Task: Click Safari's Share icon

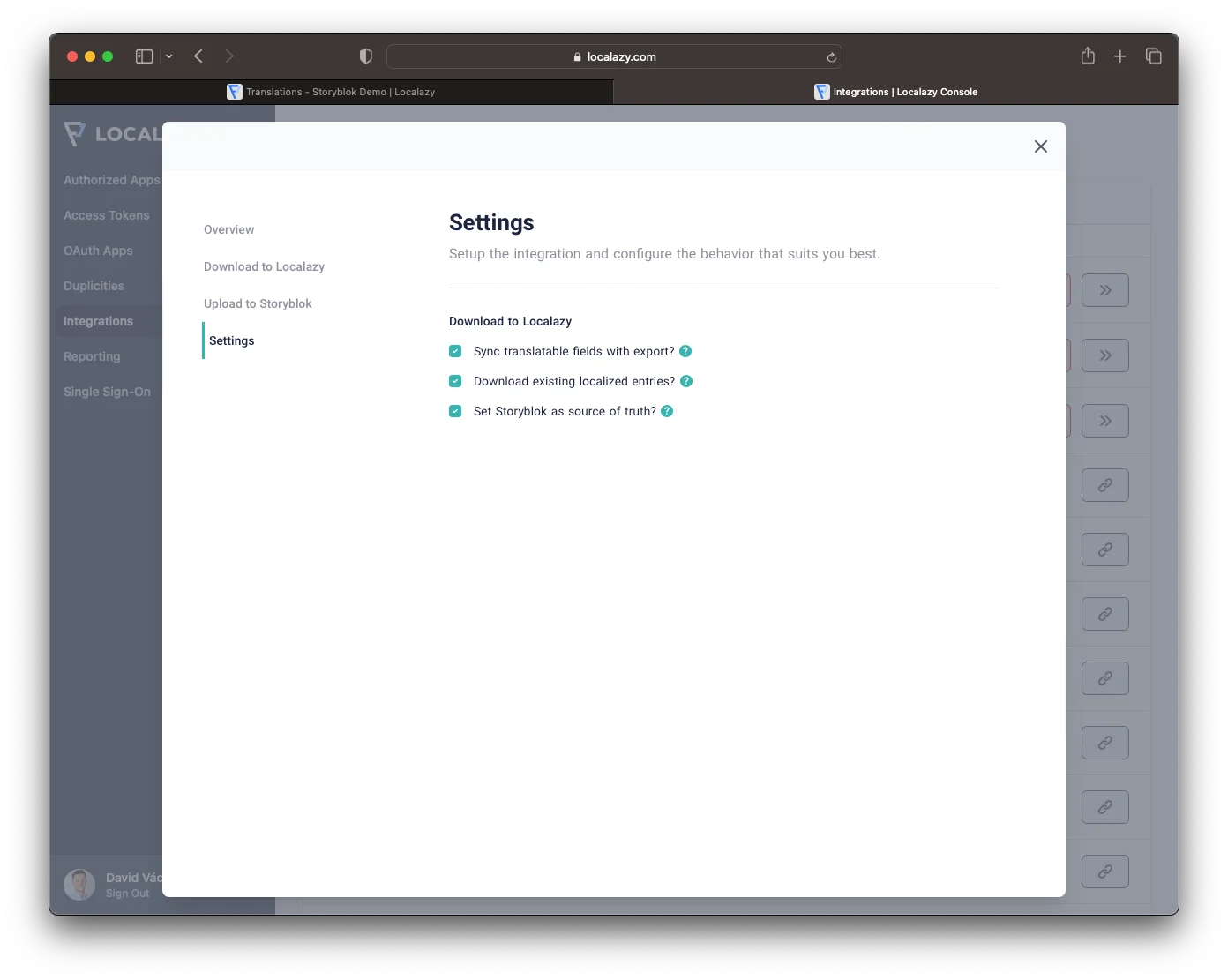Action: (1088, 56)
